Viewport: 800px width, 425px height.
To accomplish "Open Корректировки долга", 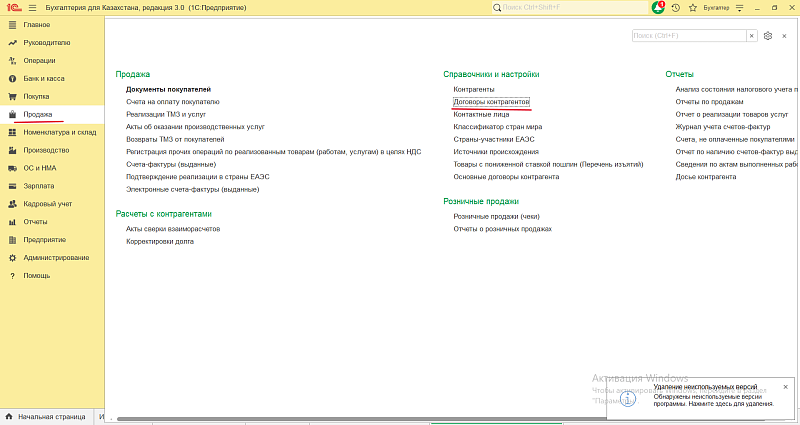I will [160, 241].
